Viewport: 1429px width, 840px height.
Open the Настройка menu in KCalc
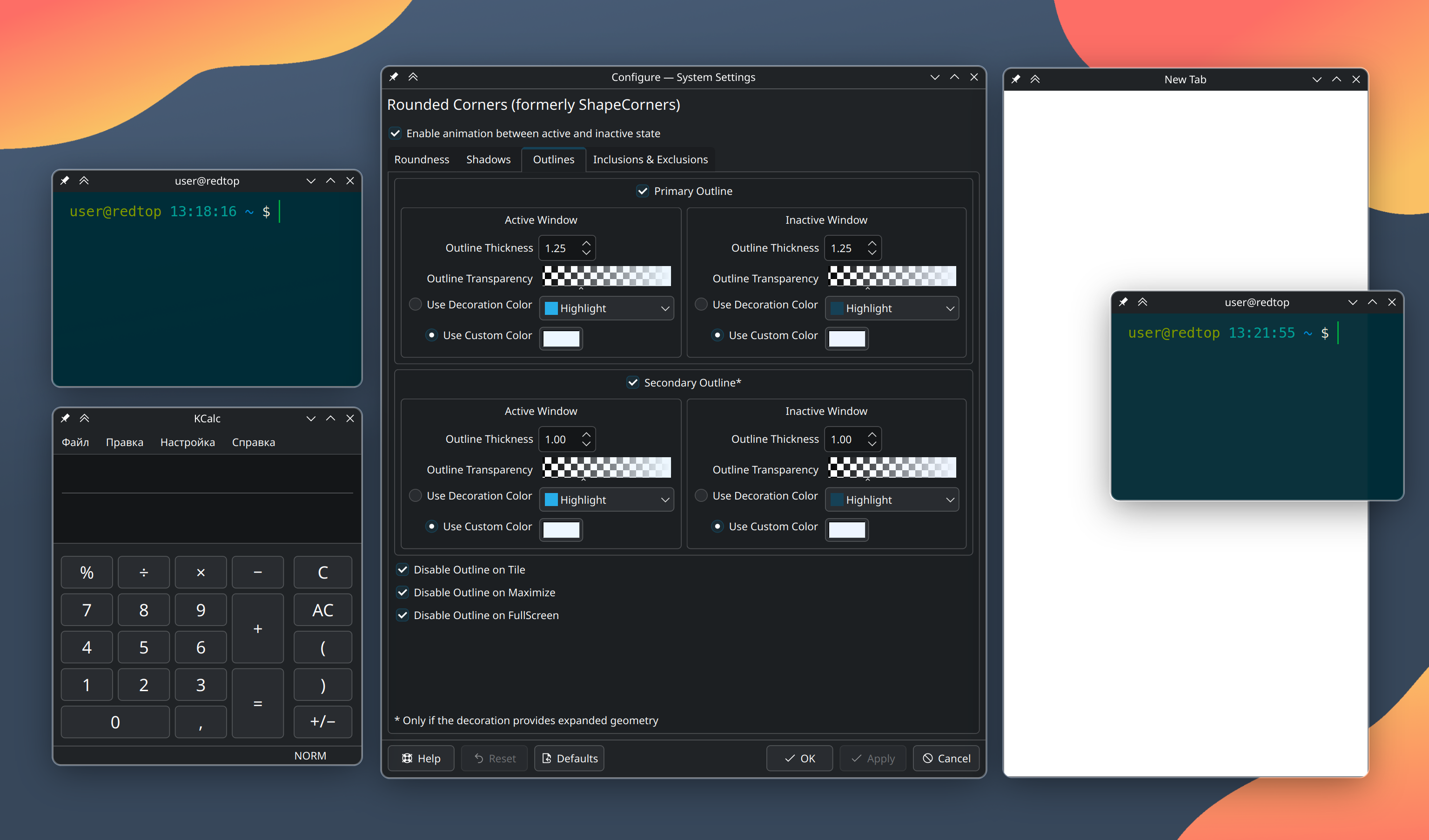pos(188,442)
